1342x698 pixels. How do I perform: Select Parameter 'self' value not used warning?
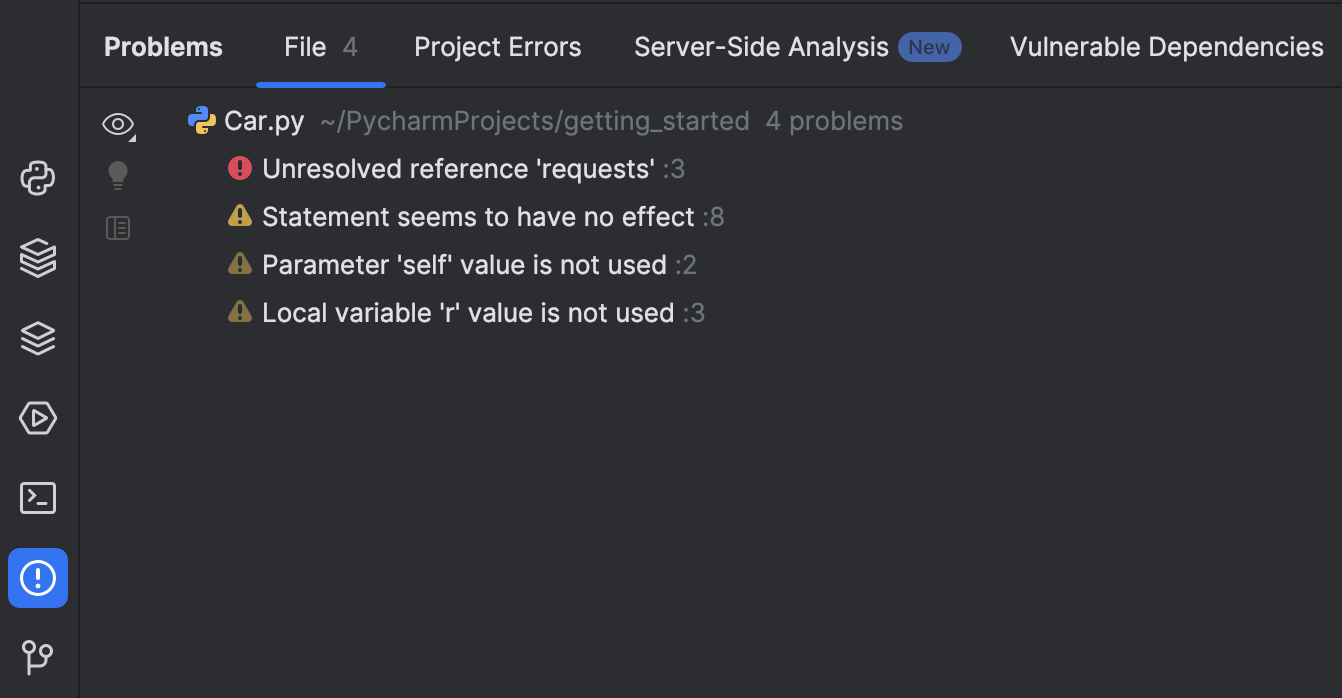[464, 265]
